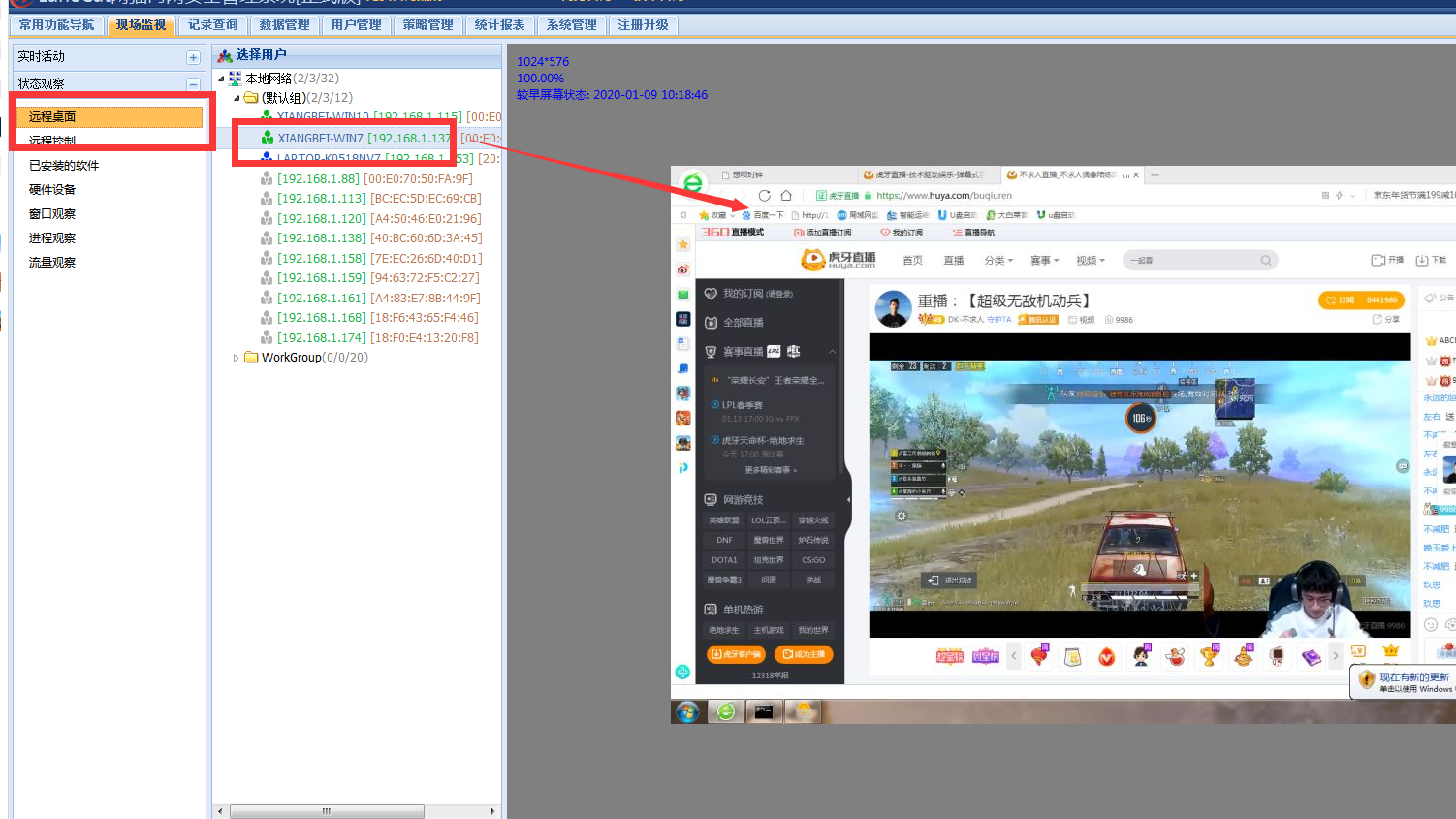
Task: Expand the WorkGroup tree folder
Action: point(236,358)
